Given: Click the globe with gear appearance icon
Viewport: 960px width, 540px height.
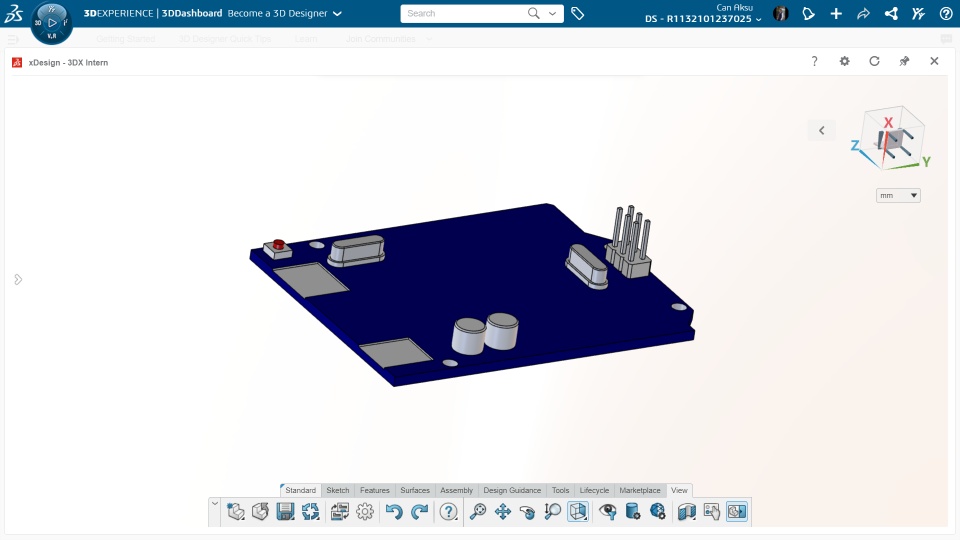Looking at the screenshot, I should pos(658,511).
